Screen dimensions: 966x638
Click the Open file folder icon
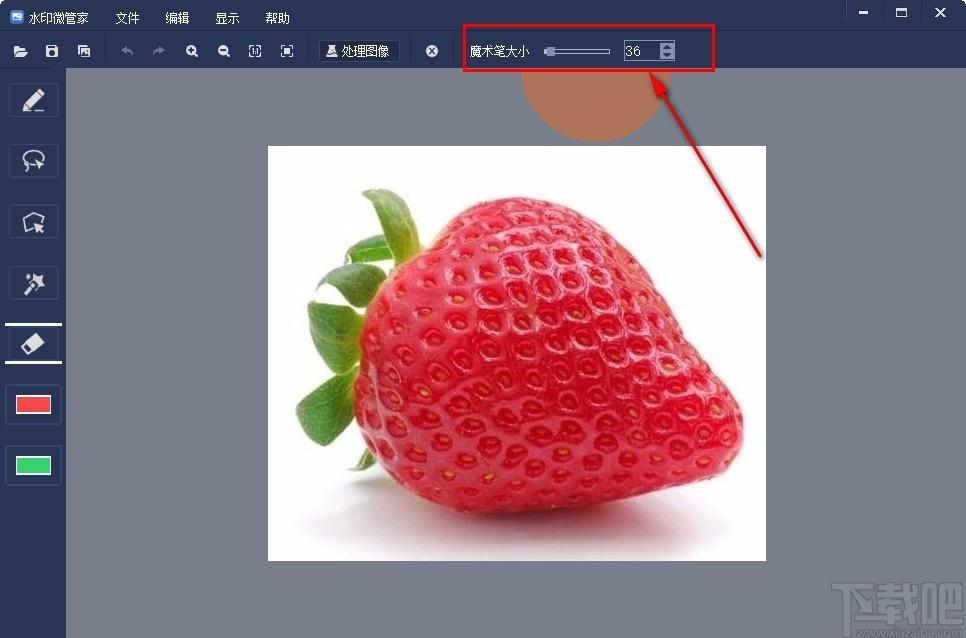coord(20,51)
